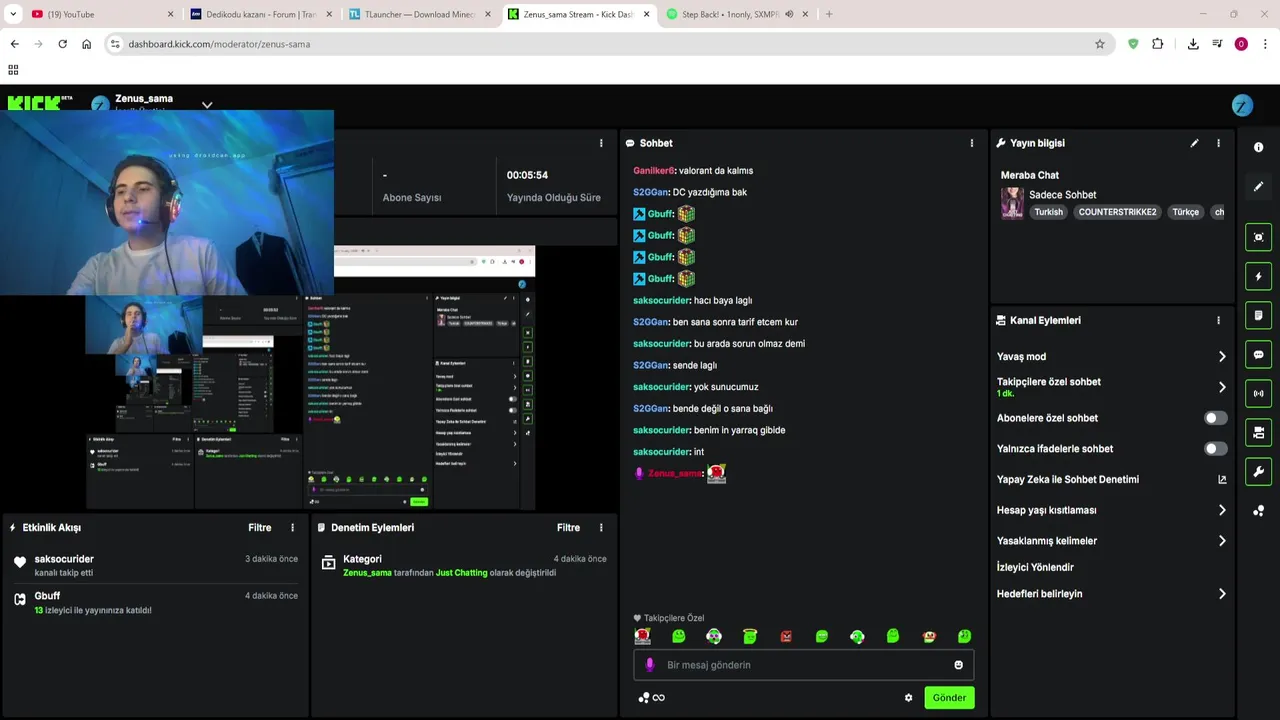The image size is (1280, 720).
Task: Open Chrome downloads icon
Action: (x=1193, y=44)
